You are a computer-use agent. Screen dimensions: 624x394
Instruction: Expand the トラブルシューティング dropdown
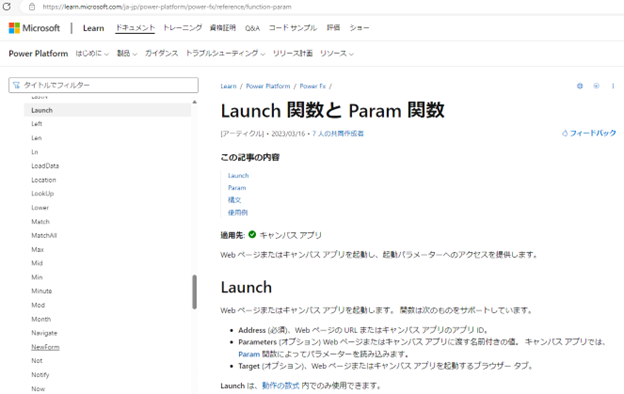click(225, 53)
